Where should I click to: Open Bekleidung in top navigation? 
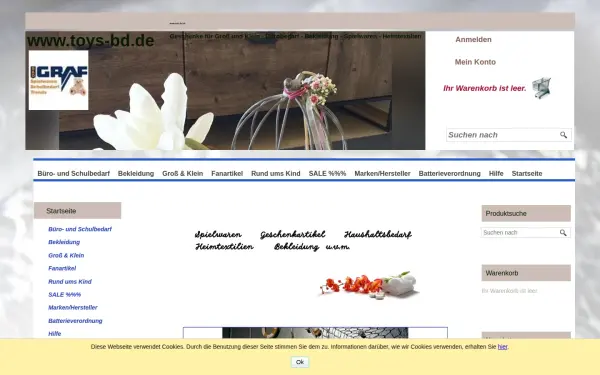click(136, 174)
